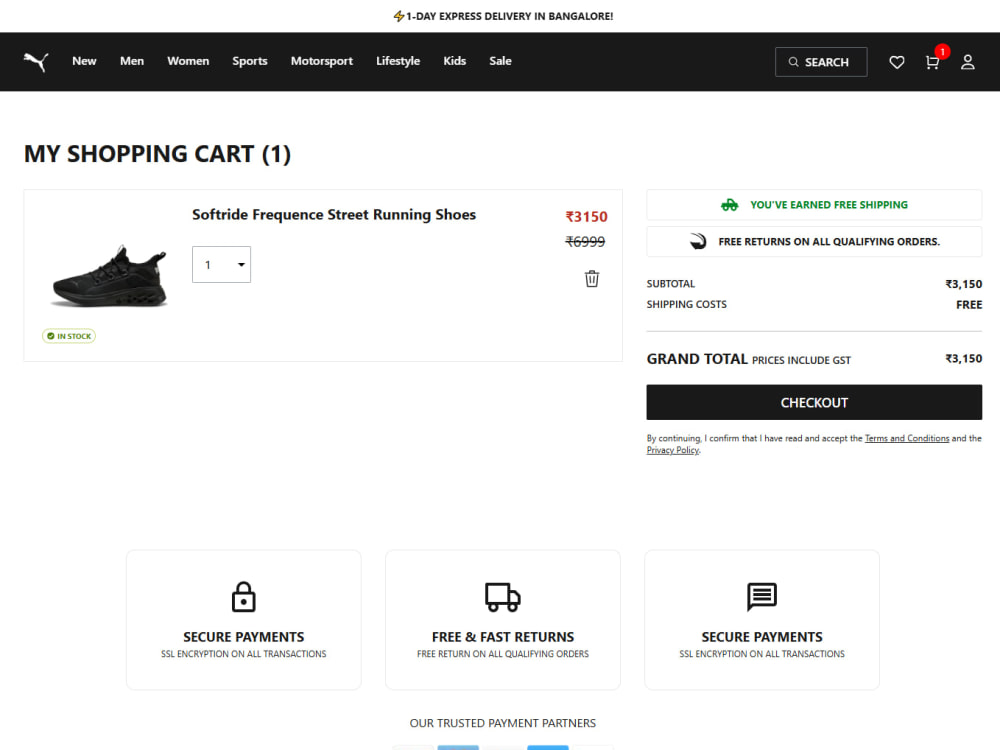Click FREE RETURNS ON ALL QUALIFYING ORDERS text
The width and height of the screenshot is (1000, 750).
pyautogui.click(x=828, y=242)
